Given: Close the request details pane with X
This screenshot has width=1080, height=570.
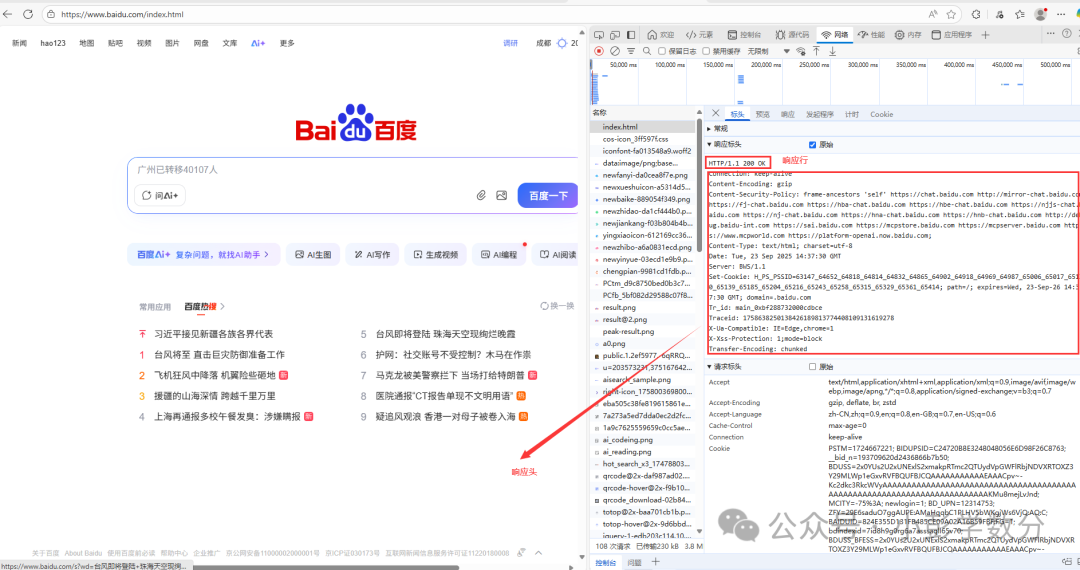Looking at the screenshot, I should [716, 114].
